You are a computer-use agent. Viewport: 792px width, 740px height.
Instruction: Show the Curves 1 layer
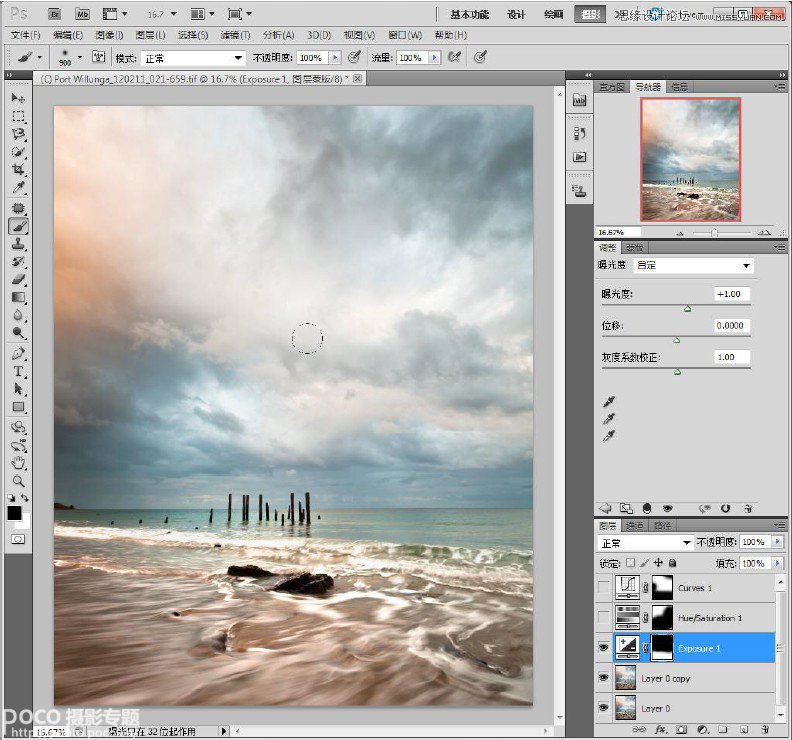pyautogui.click(x=604, y=587)
